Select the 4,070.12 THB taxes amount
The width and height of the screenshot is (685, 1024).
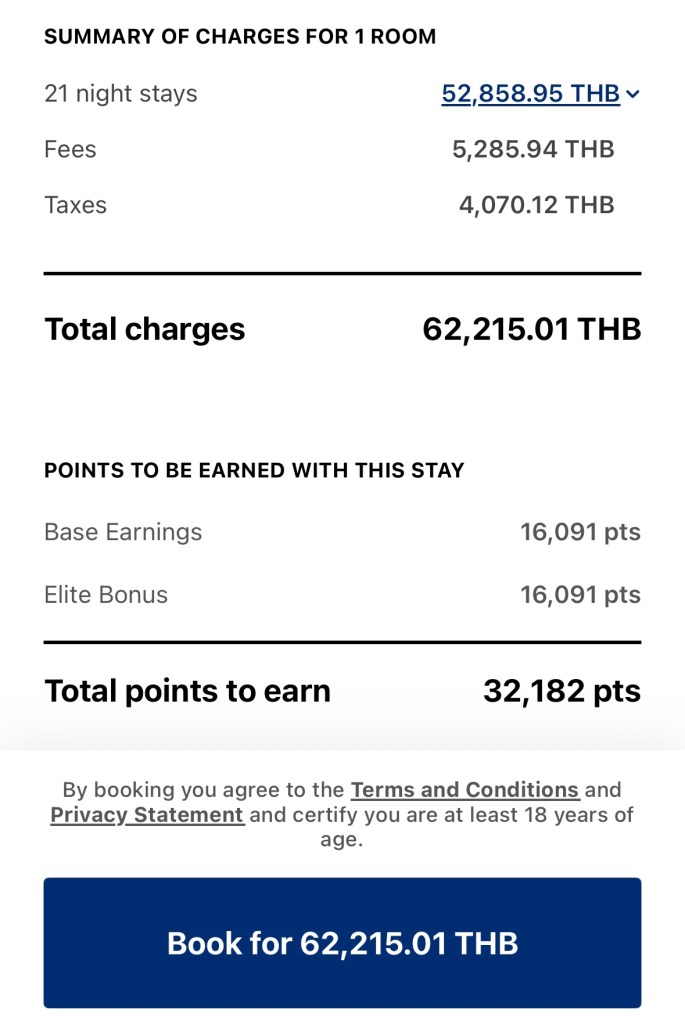click(536, 205)
